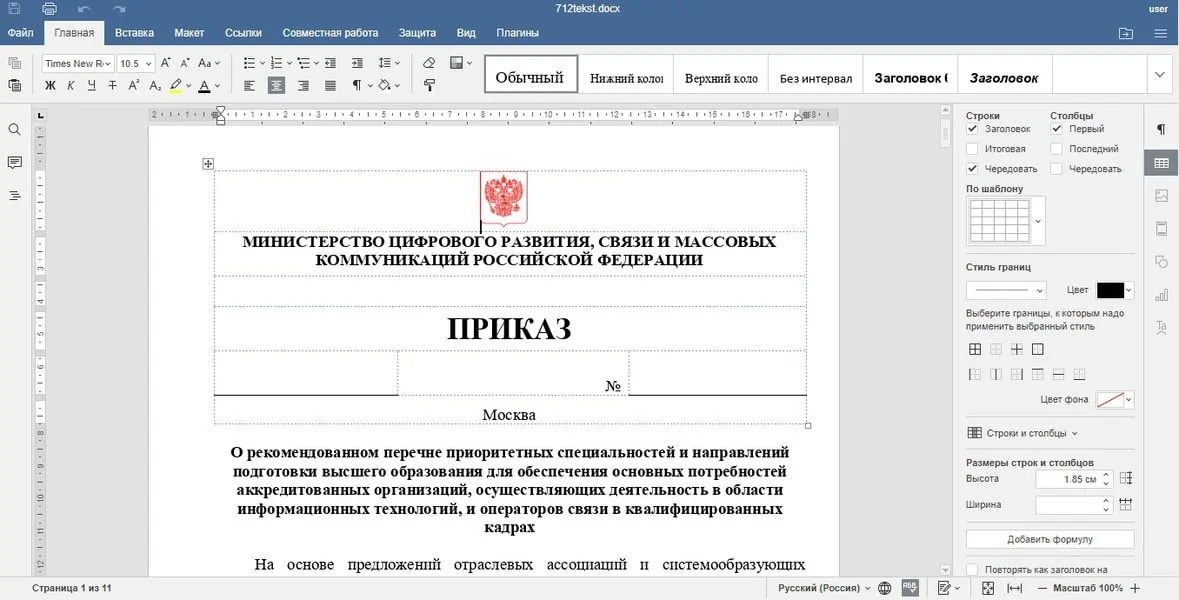Click the Добавить формулу button
The width and height of the screenshot is (1179, 600).
pos(1050,539)
